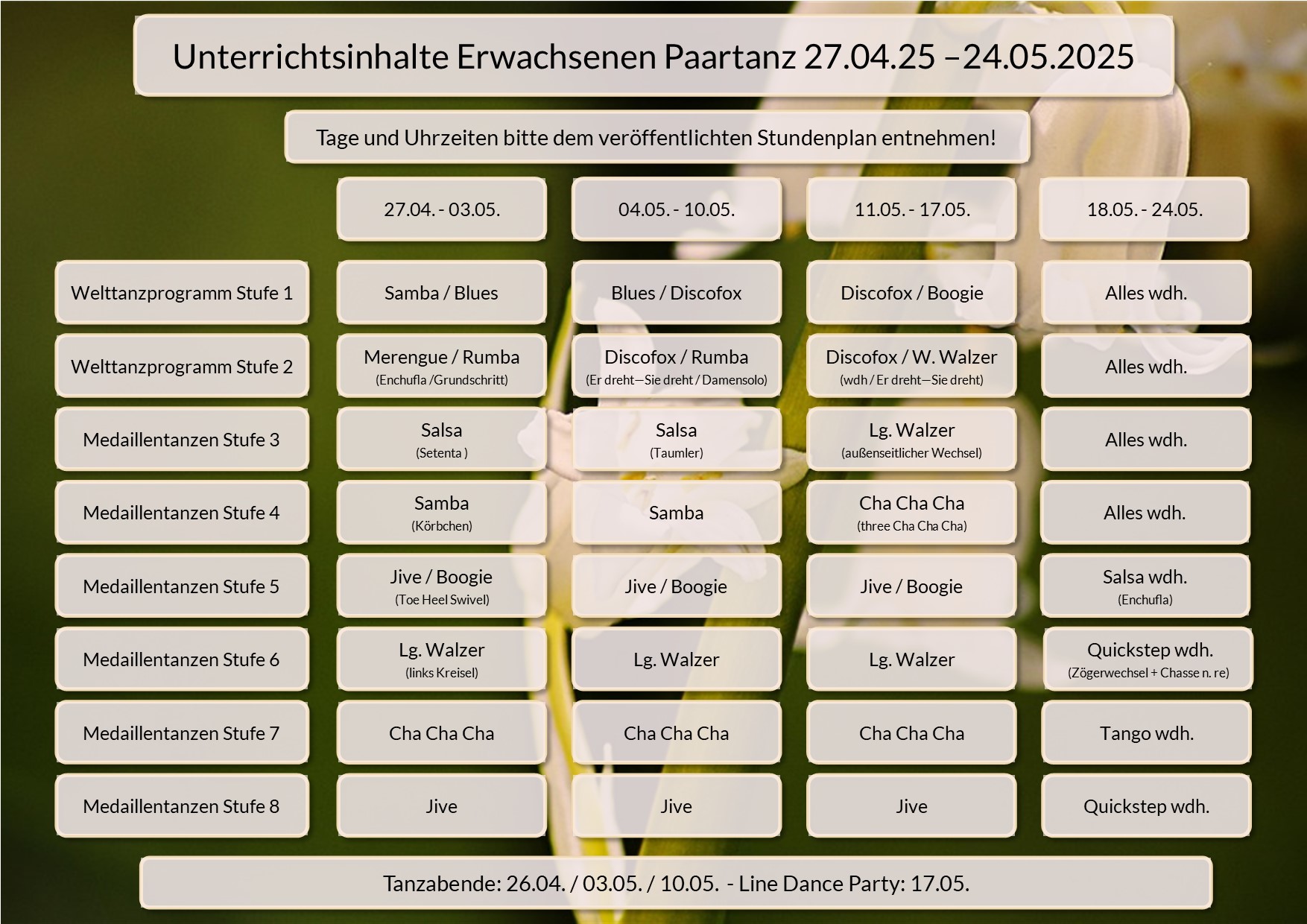This screenshot has width=1307, height=924.
Task: Click the 'Blues / Discofox' cell
Action: [676, 292]
